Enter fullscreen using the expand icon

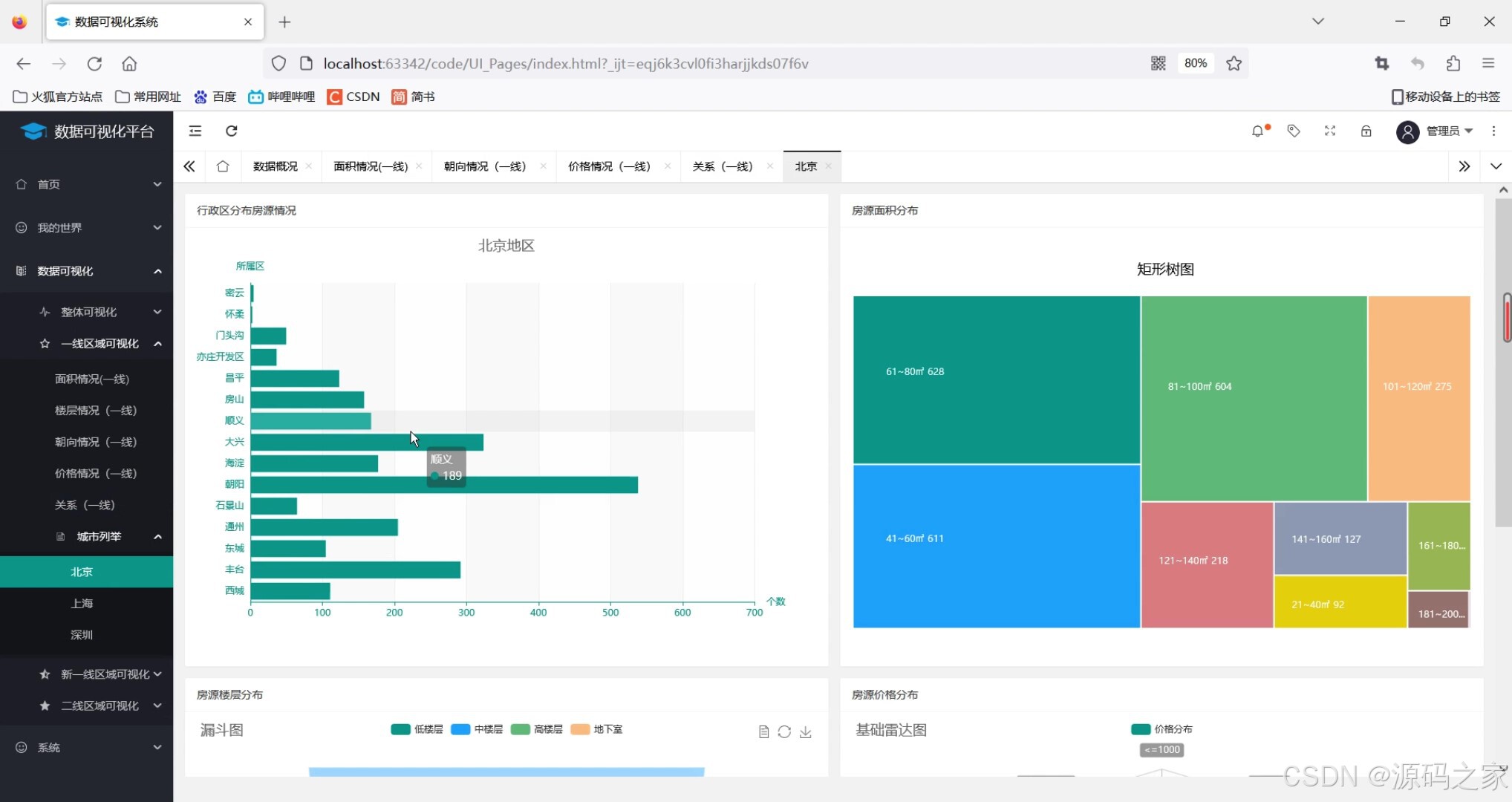pos(1330,131)
